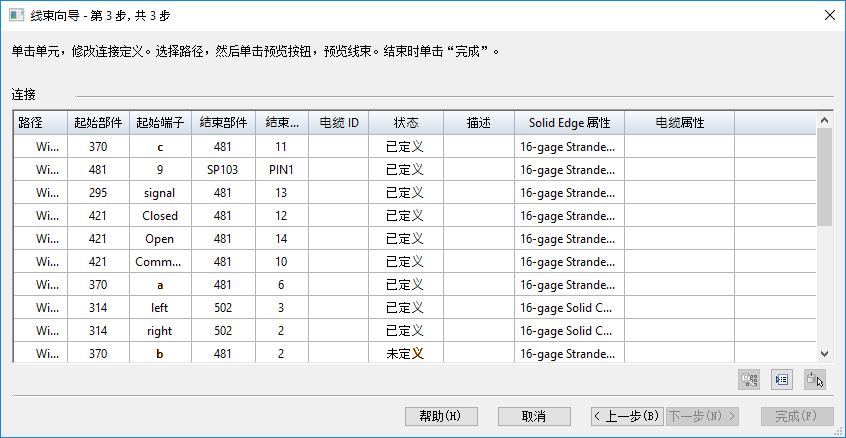Click the 起始部件 column header

(x=98, y=123)
